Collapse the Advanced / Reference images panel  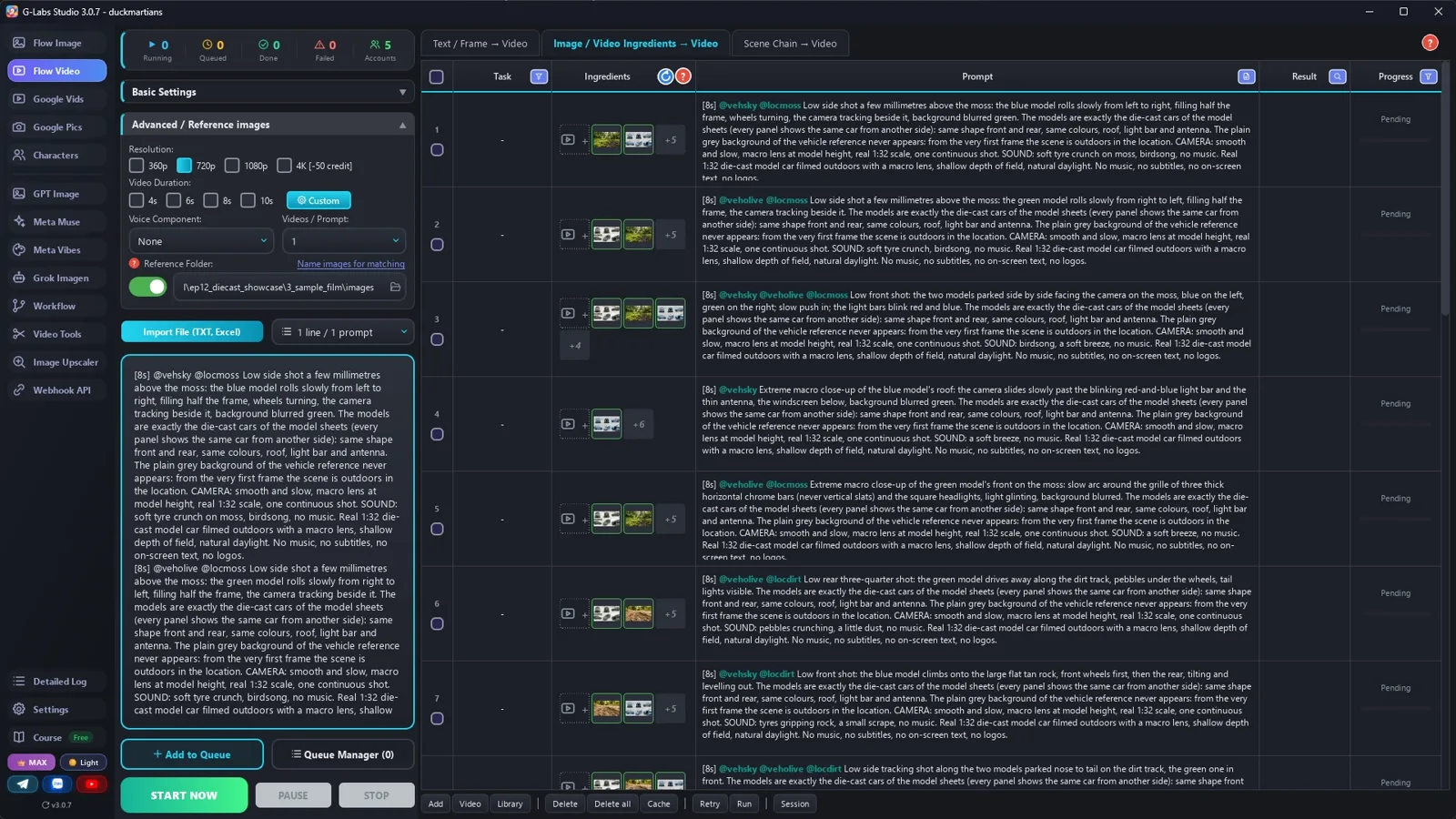click(402, 125)
